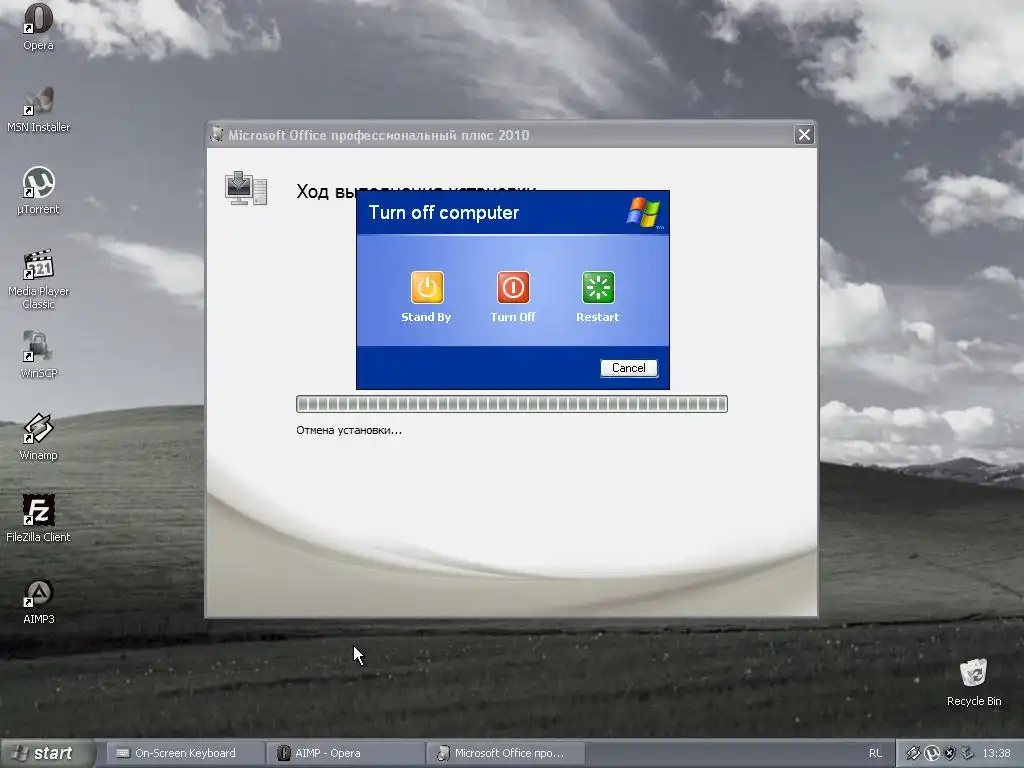Viewport: 1024px width, 768px height.
Task: Click the red Turn Off icon
Action: tap(513, 287)
